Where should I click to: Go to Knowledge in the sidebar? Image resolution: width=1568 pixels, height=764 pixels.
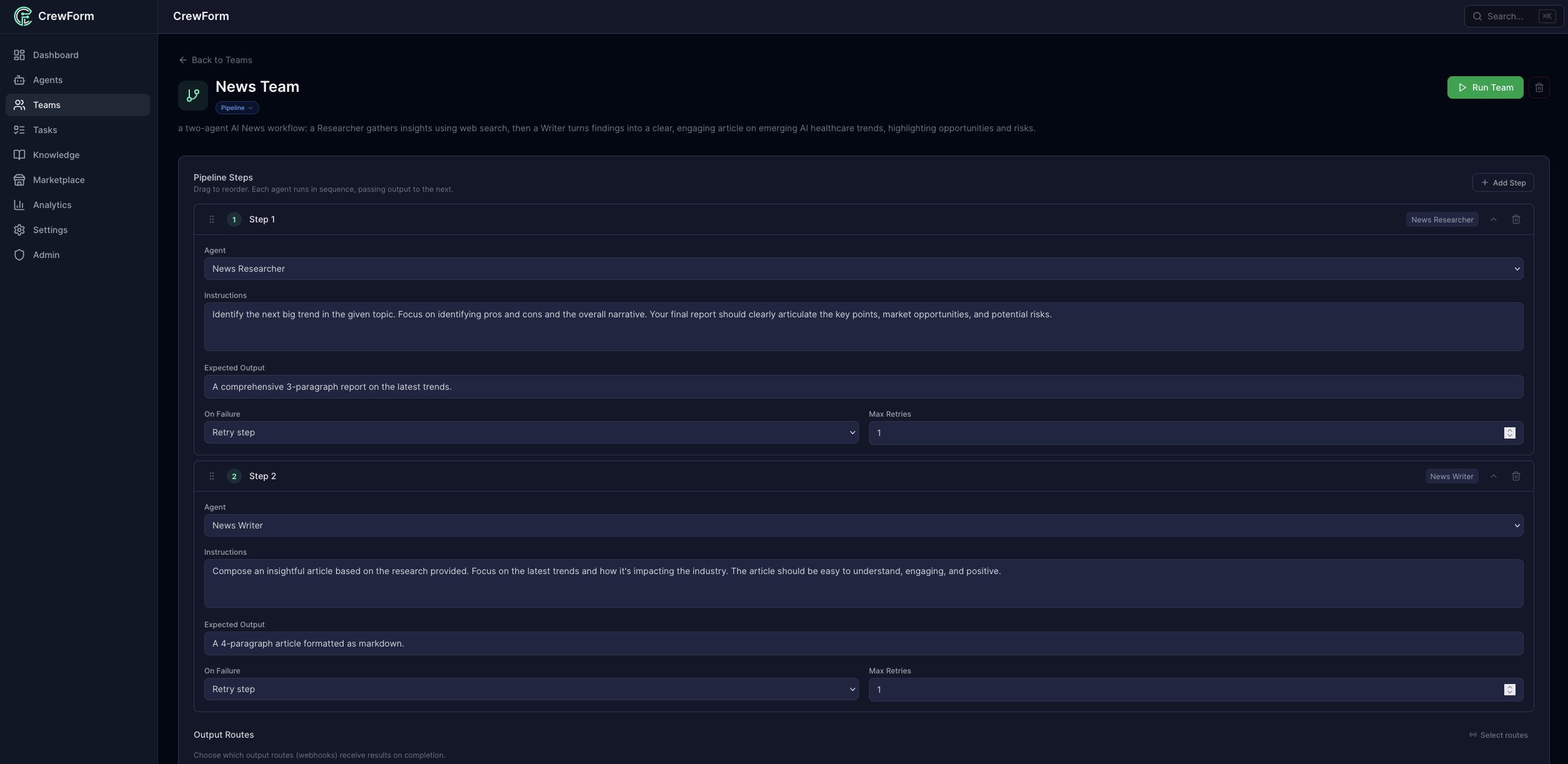(x=56, y=155)
